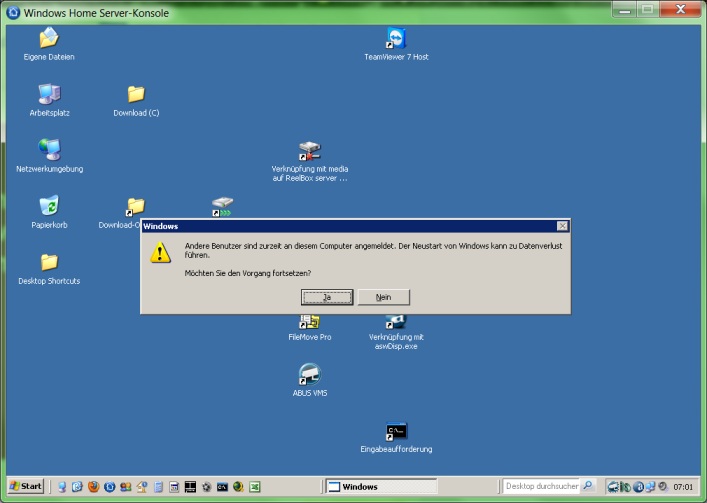The image size is (707, 503).
Task: Open the Desktop Shortcuts folder
Action: pyautogui.click(x=48, y=263)
